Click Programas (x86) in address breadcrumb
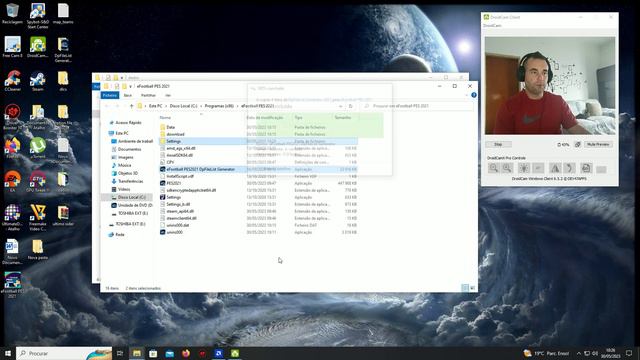Viewport: 640px width, 360px height. (219, 106)
